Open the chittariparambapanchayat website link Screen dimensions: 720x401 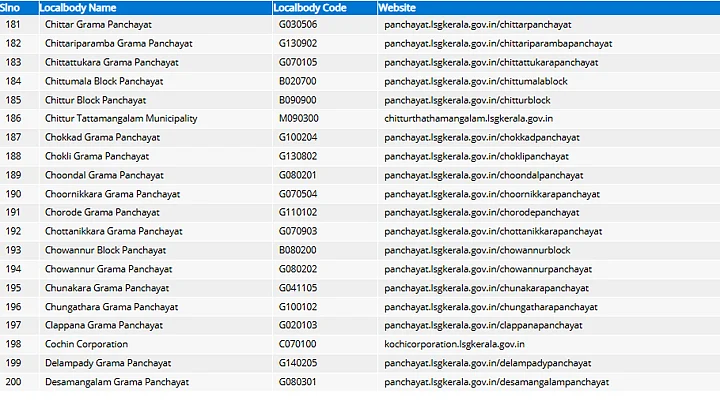point(498,43)
